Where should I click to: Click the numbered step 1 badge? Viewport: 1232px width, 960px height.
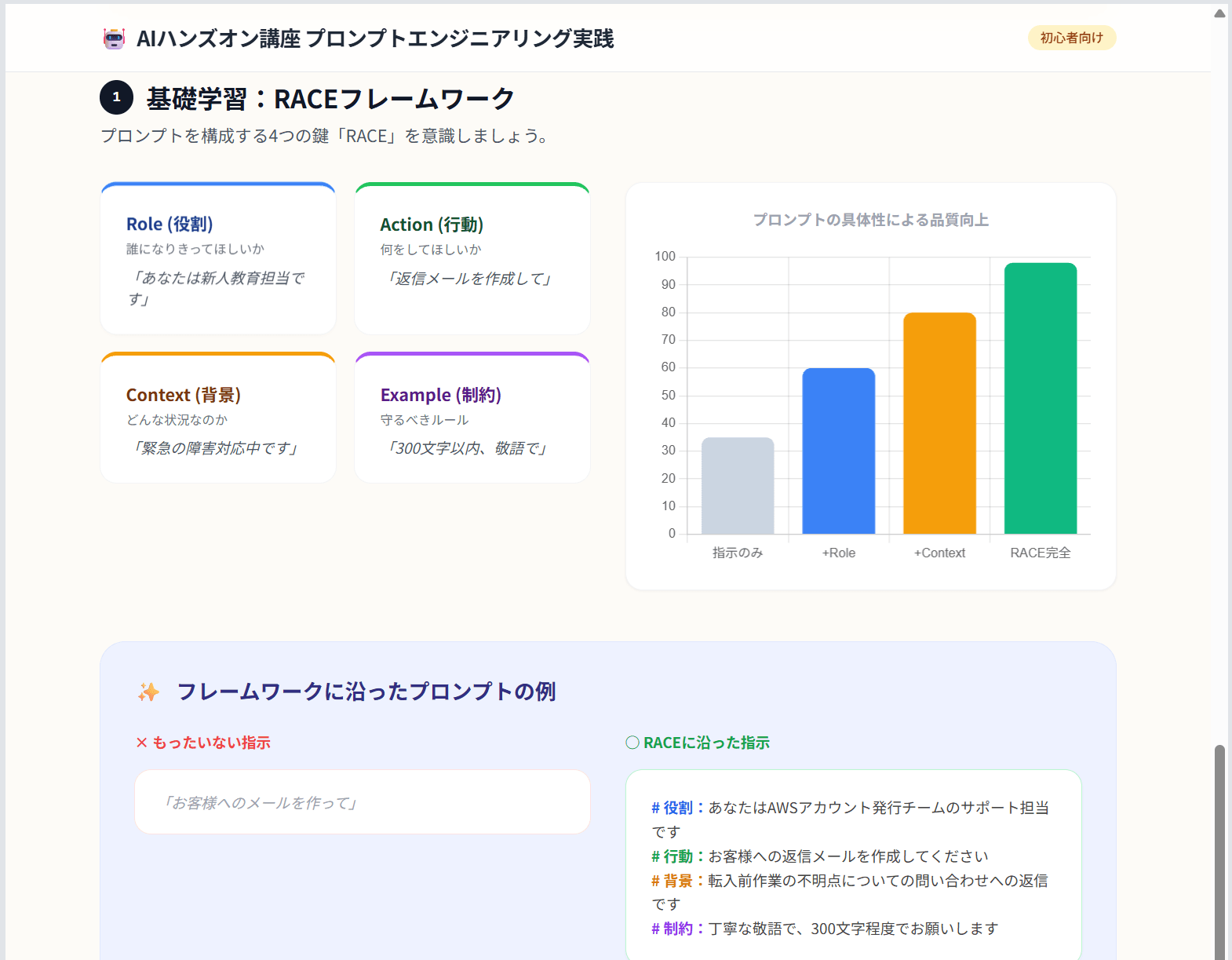(116, 97)
